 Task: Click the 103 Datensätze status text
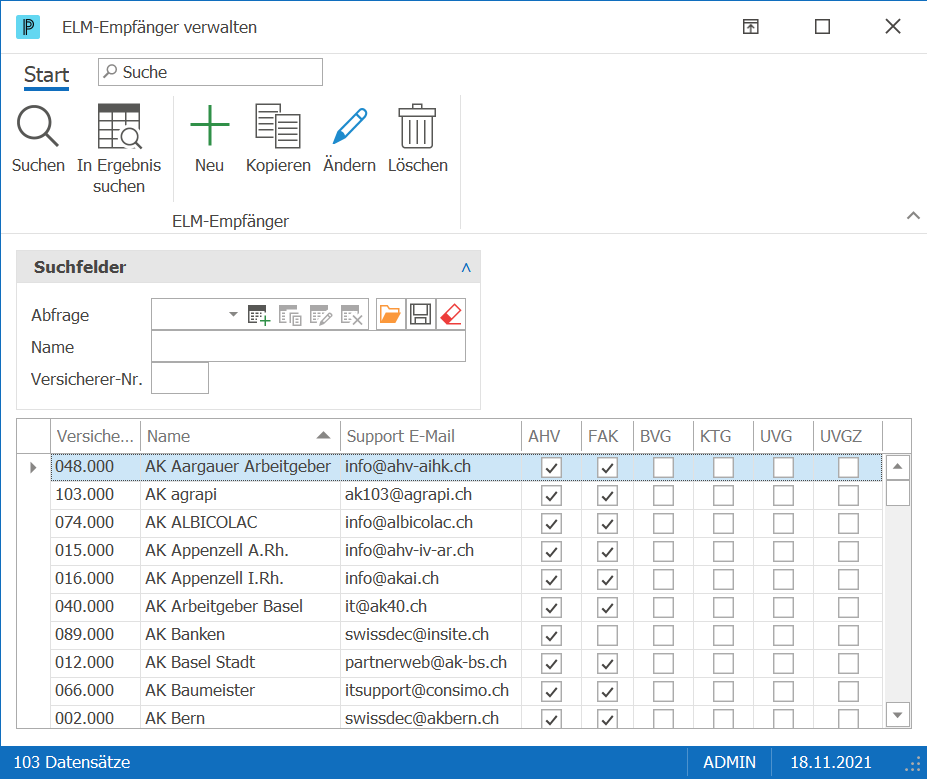pyautogui.click(x=72, y=762)
